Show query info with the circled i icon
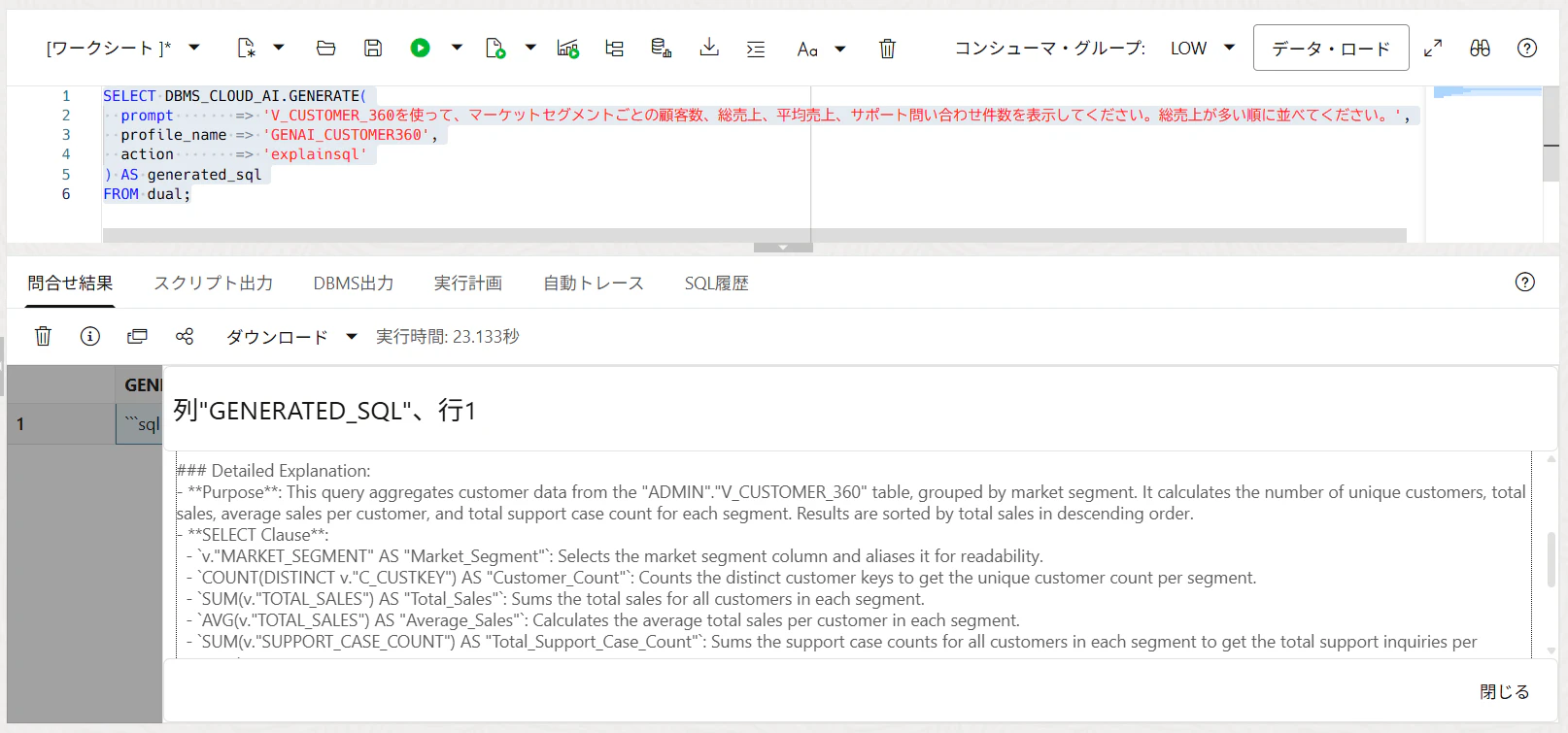Screen dimensions: 1568x733 pos(90,336)
